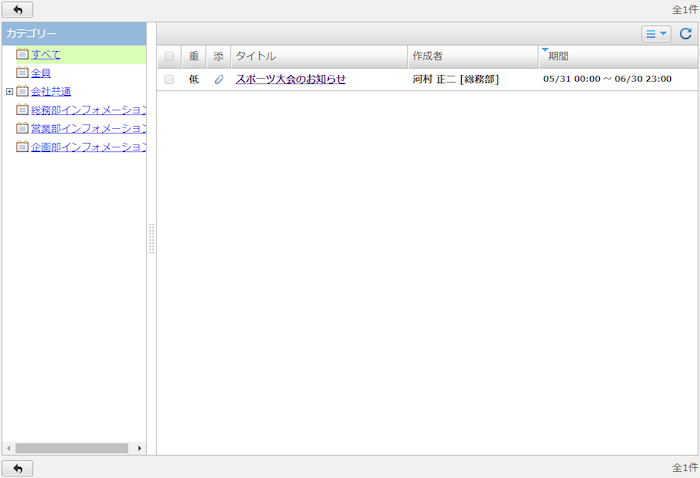Click the notepad icon beside 会社共通
Image resolution: width=700 pixels, height=478 pixels.
pyautogui.click(x=23, y=92)
